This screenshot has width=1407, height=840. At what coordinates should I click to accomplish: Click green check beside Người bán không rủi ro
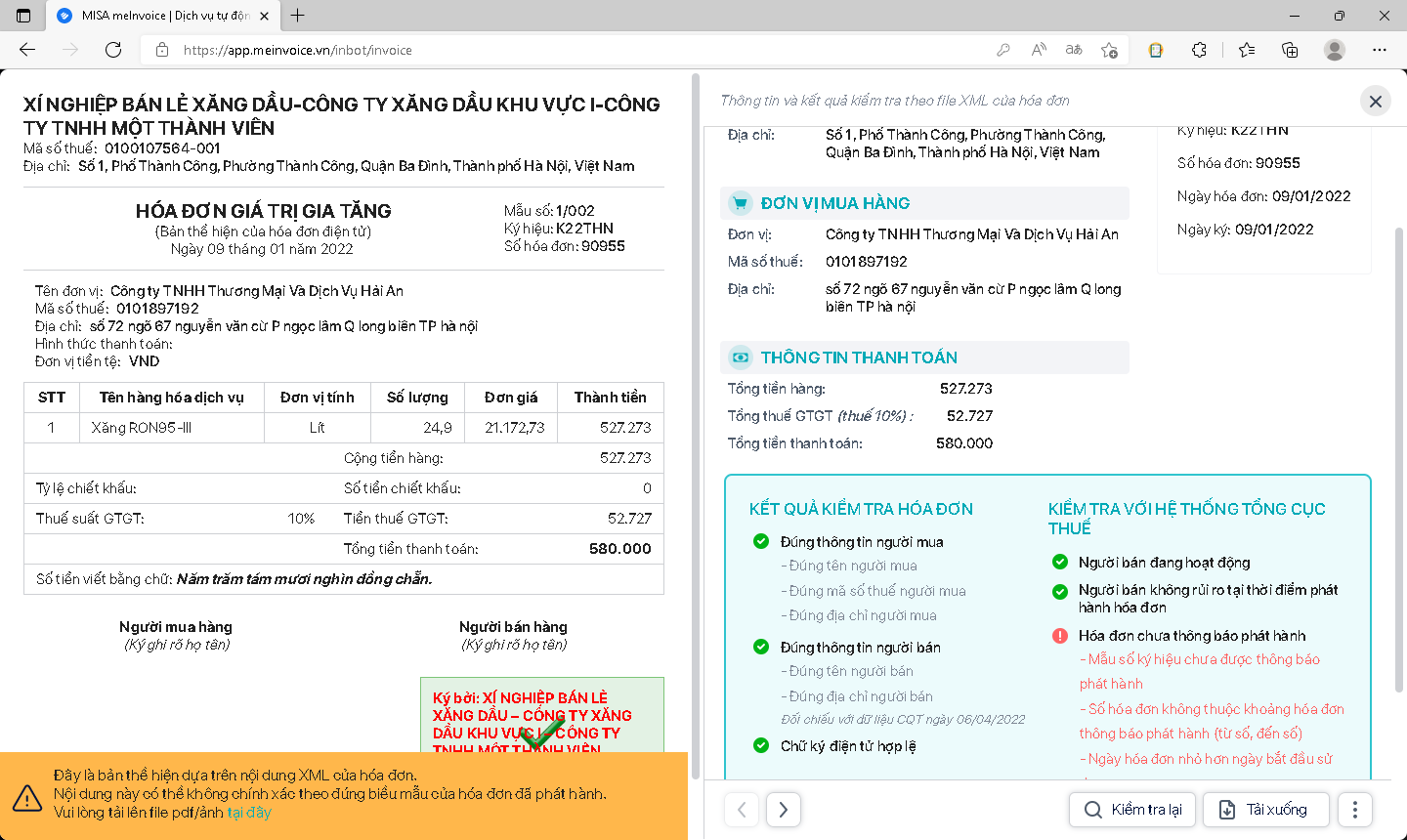[x=1059, y=591]
